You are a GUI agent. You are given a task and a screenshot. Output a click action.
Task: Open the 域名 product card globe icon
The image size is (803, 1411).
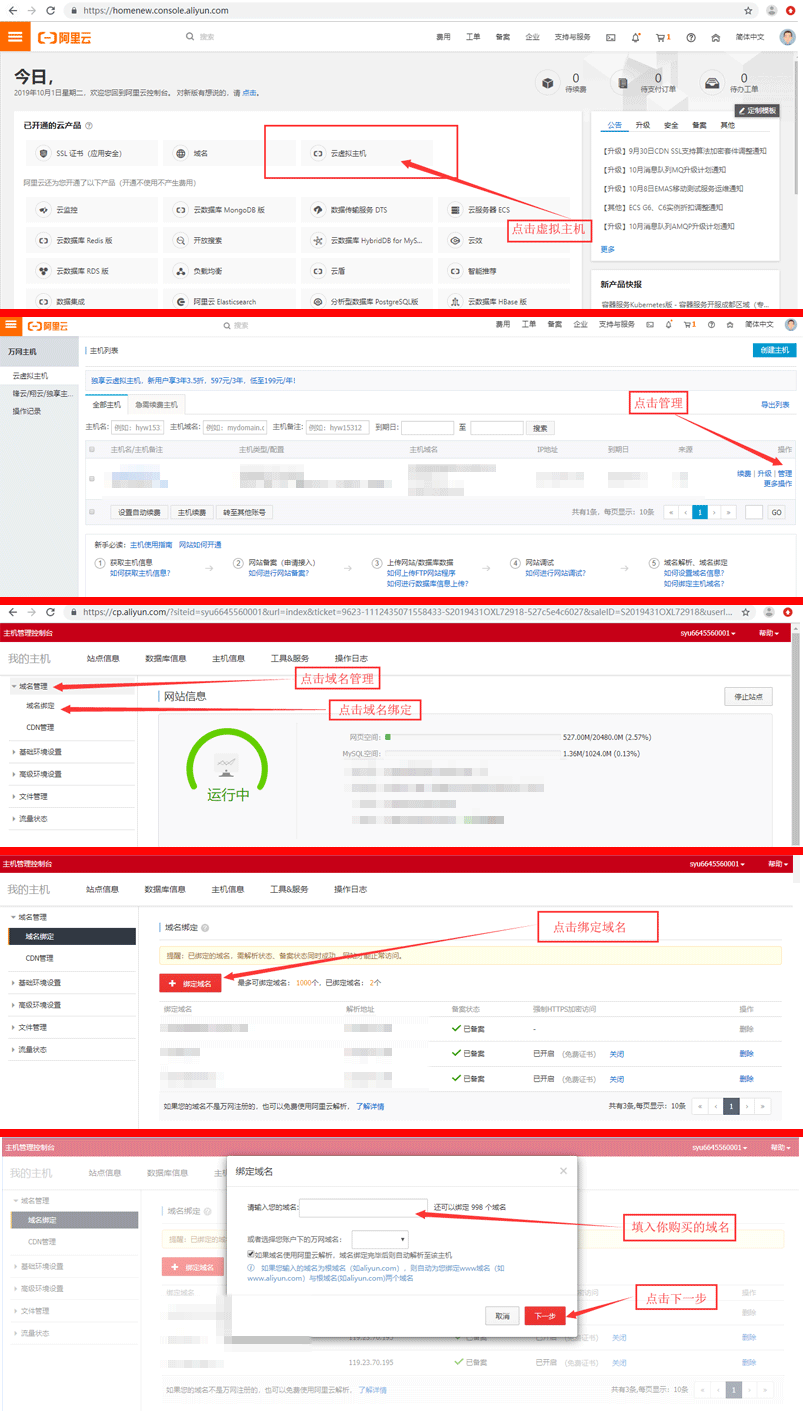pos(181,154)
